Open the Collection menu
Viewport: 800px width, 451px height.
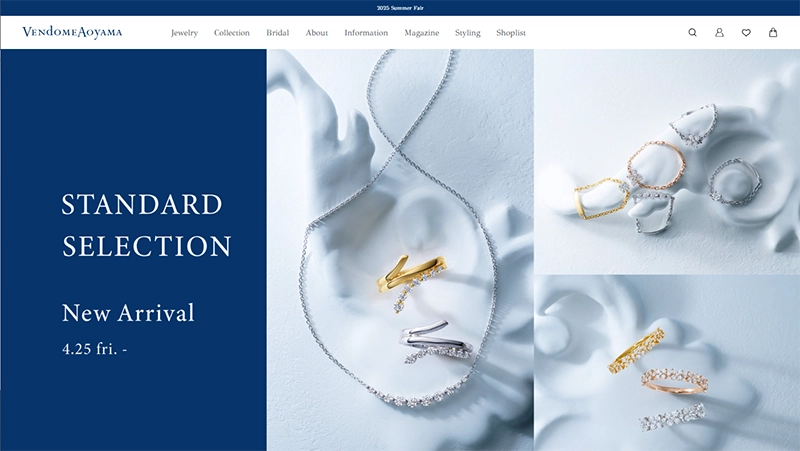(232, 33)
